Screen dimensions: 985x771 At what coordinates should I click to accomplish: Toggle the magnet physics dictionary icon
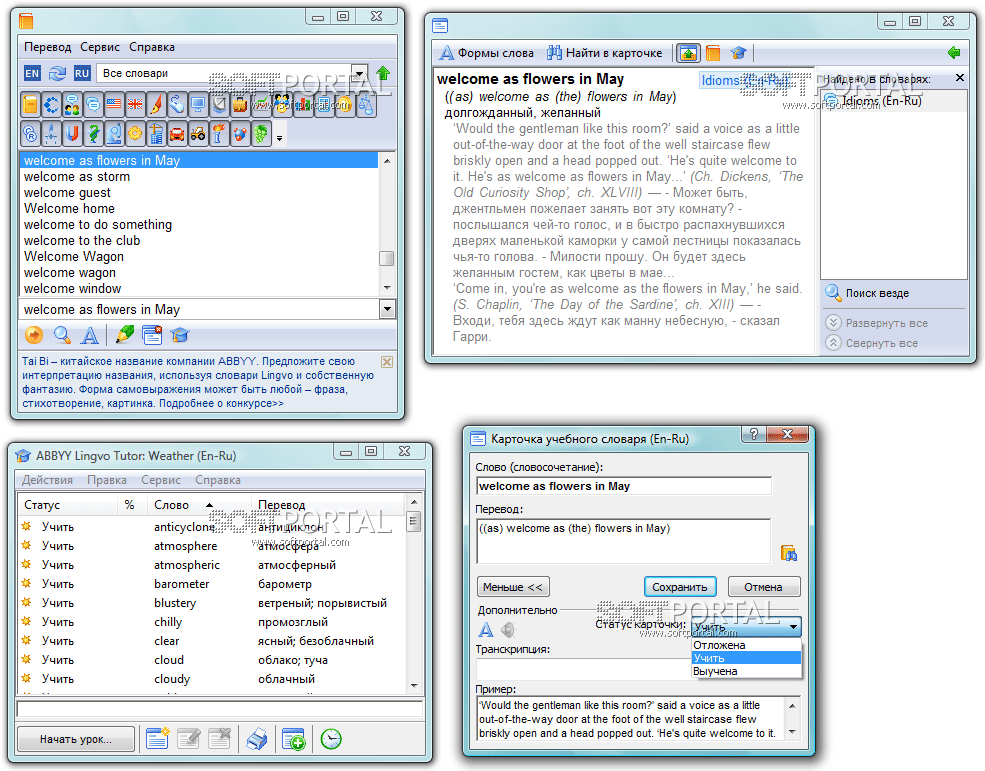click(72, 133)
